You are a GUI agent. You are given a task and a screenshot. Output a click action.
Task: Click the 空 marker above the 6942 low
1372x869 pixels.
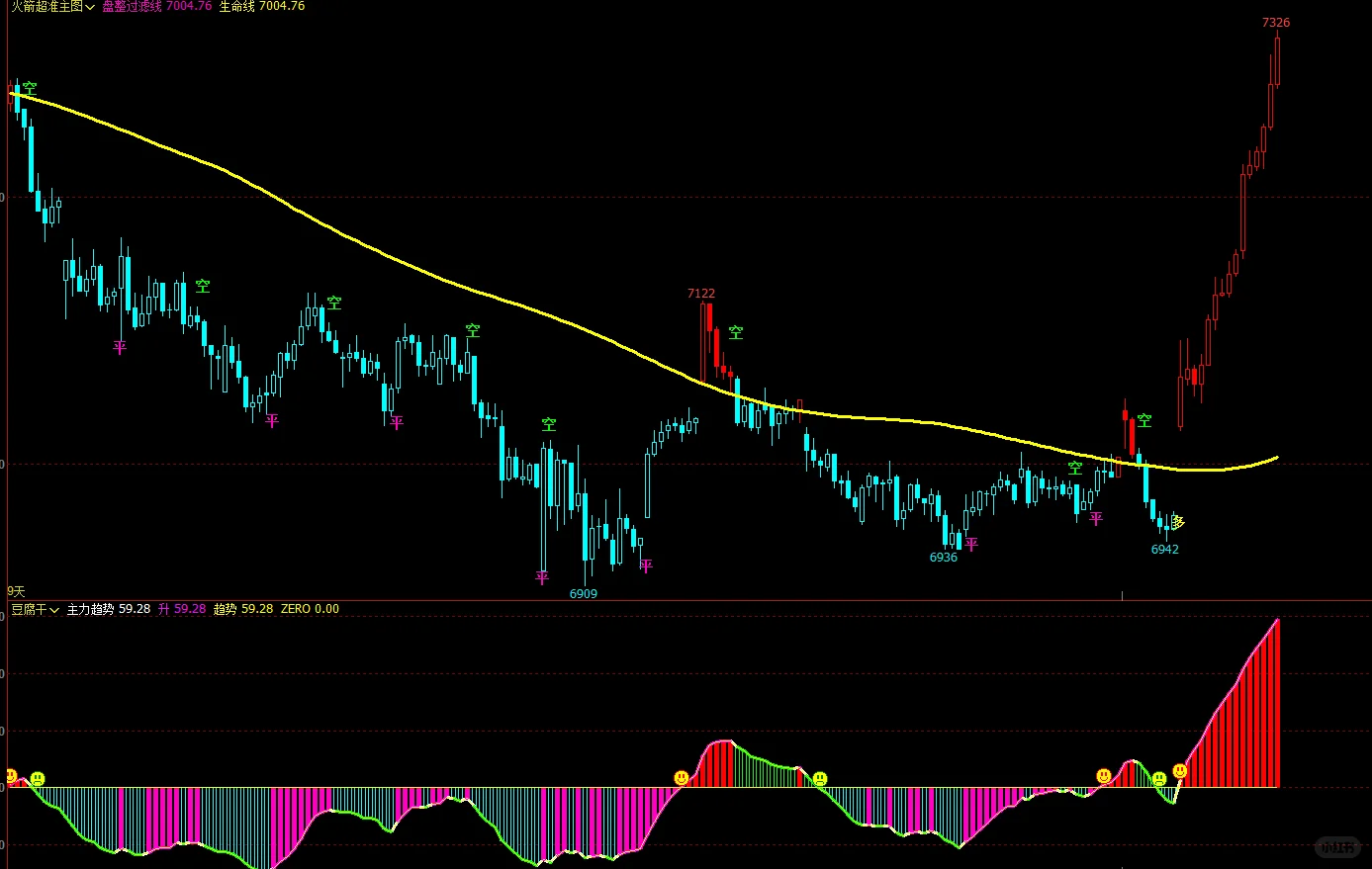pos(1144,421)
